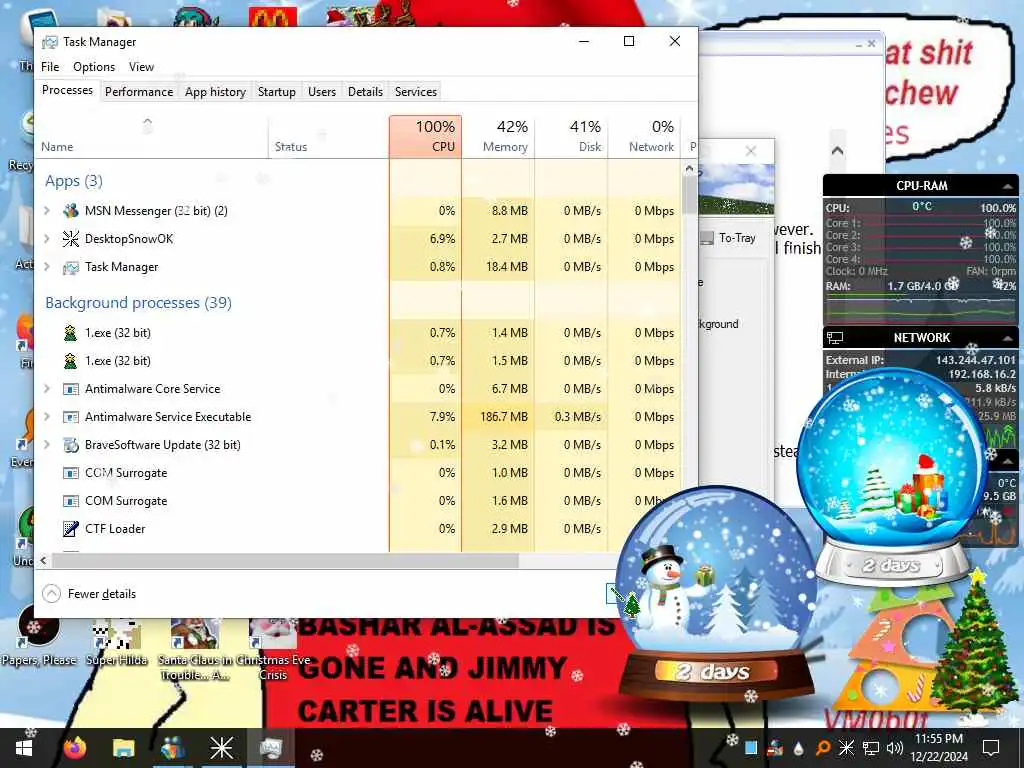
Task: Open the notification center icon
Action: coord(991,748)
